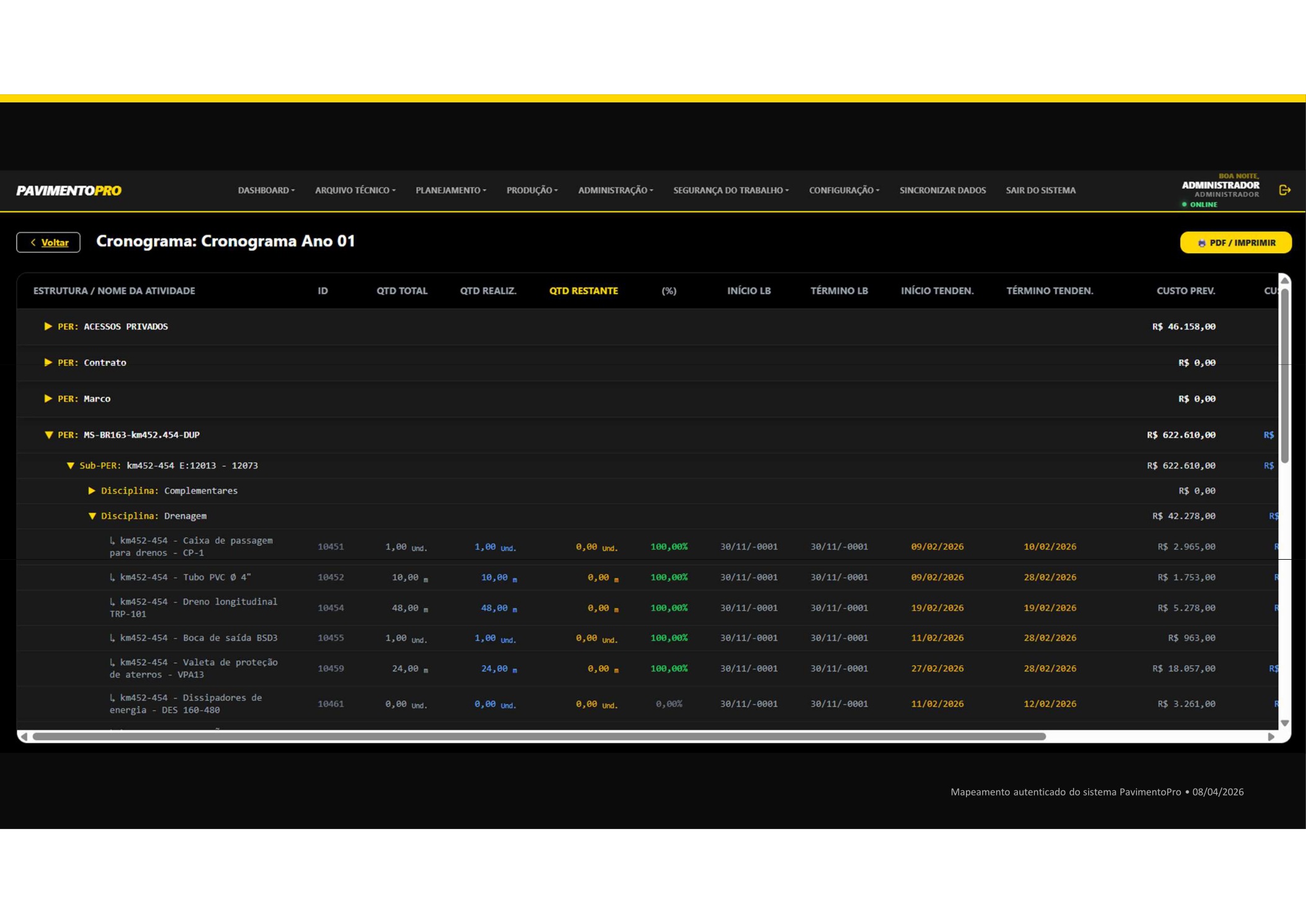The height and width of the screenshot is (924, 1306).
Task: Click the logout icon beside Administrador
Action: pyautogui.click(x=1284, y=190)
